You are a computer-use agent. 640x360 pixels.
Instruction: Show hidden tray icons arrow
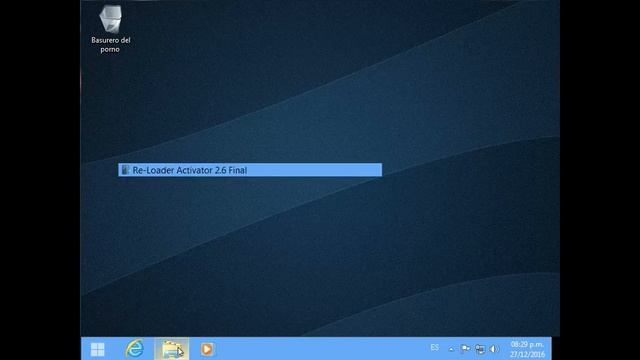coord(451,349)
